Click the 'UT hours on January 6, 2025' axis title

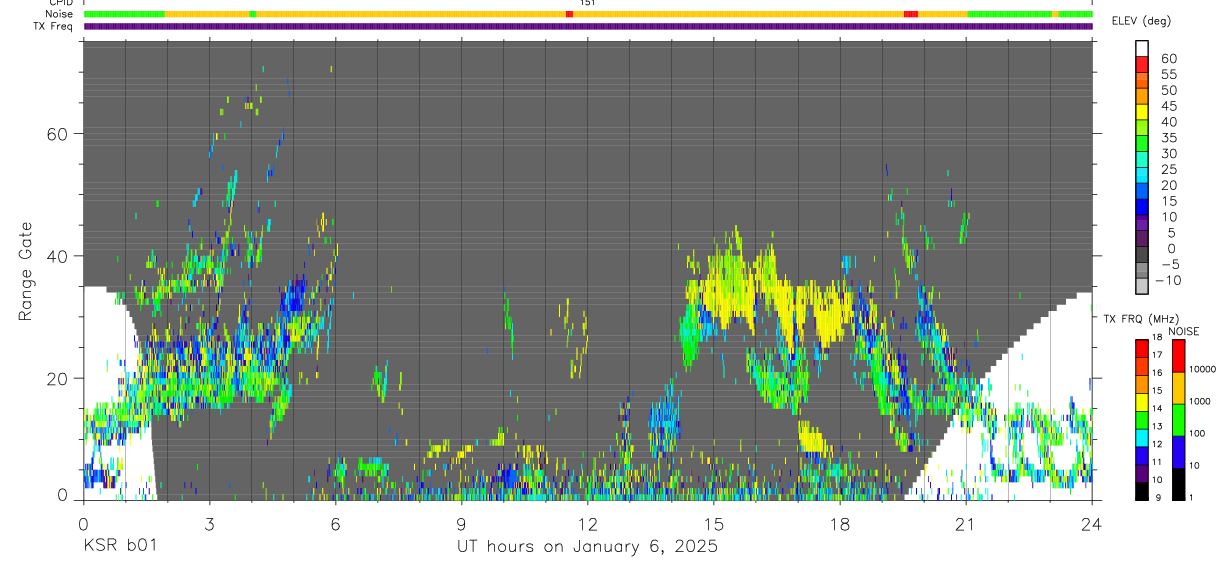tap(587, 547)
